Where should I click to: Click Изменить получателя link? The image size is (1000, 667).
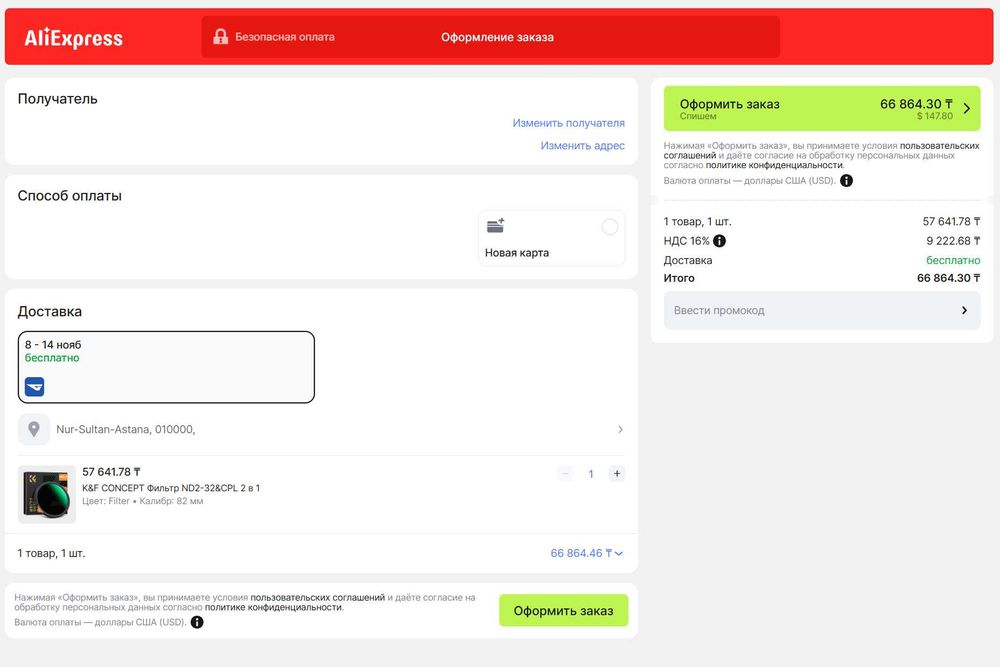click(569, 122)
